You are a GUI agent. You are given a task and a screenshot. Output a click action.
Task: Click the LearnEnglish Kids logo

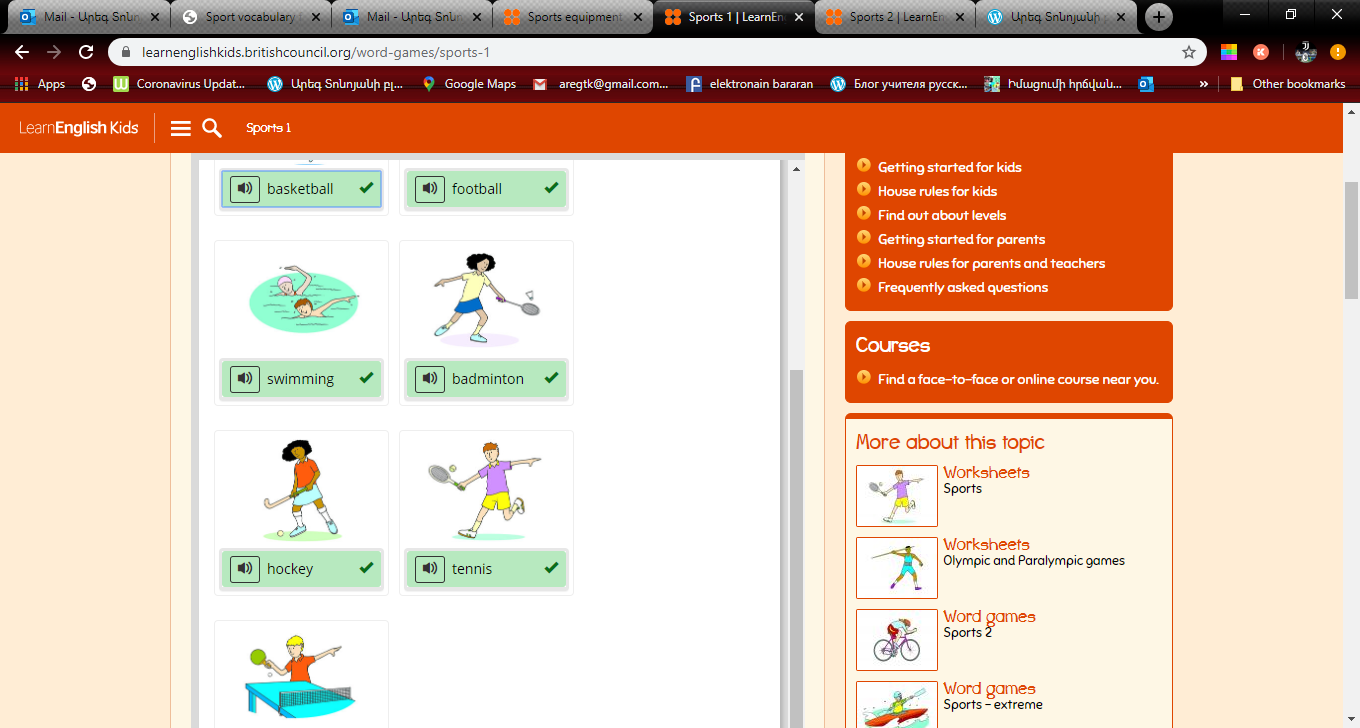coord(78,128)
